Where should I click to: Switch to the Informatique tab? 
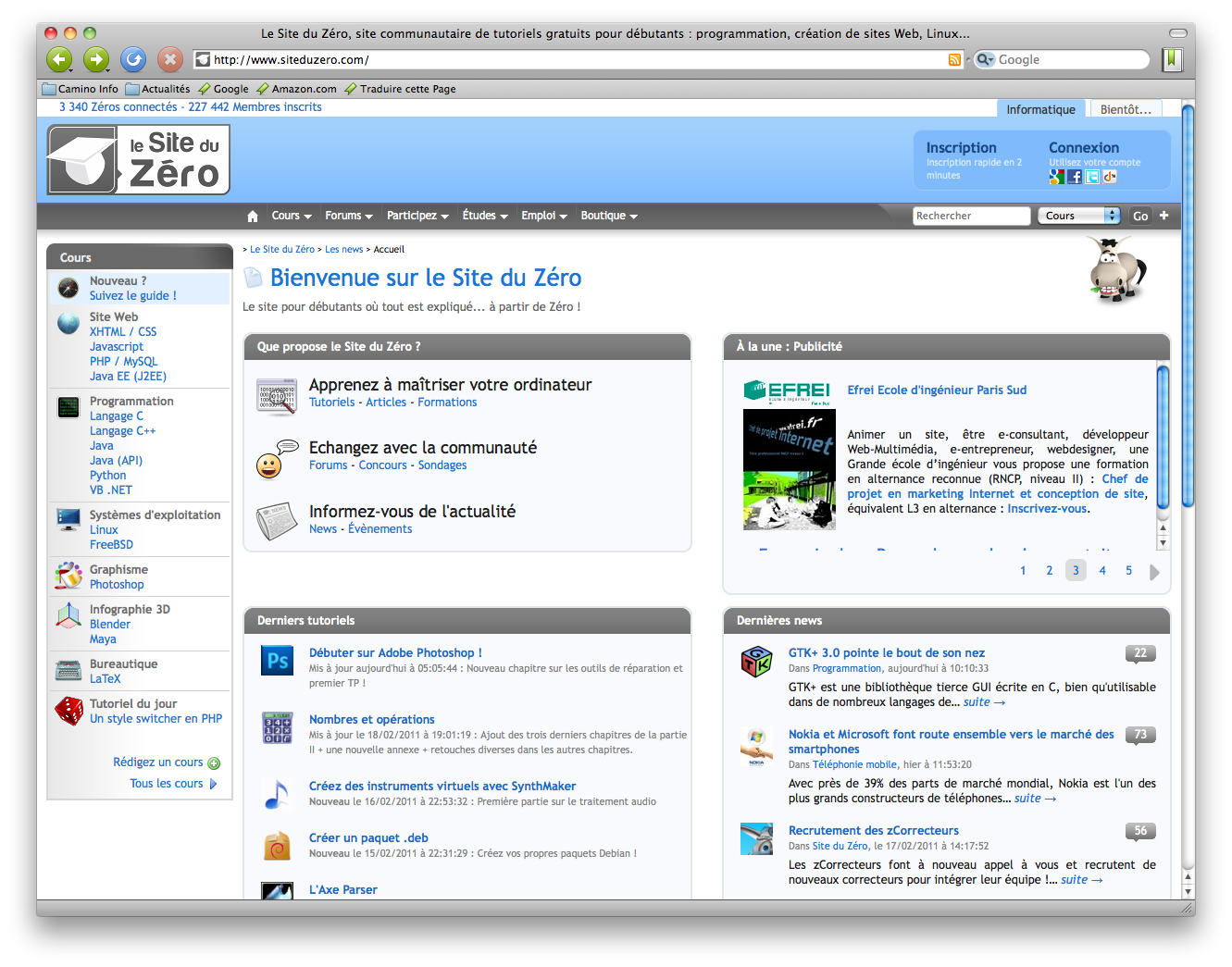[1040, 109]
